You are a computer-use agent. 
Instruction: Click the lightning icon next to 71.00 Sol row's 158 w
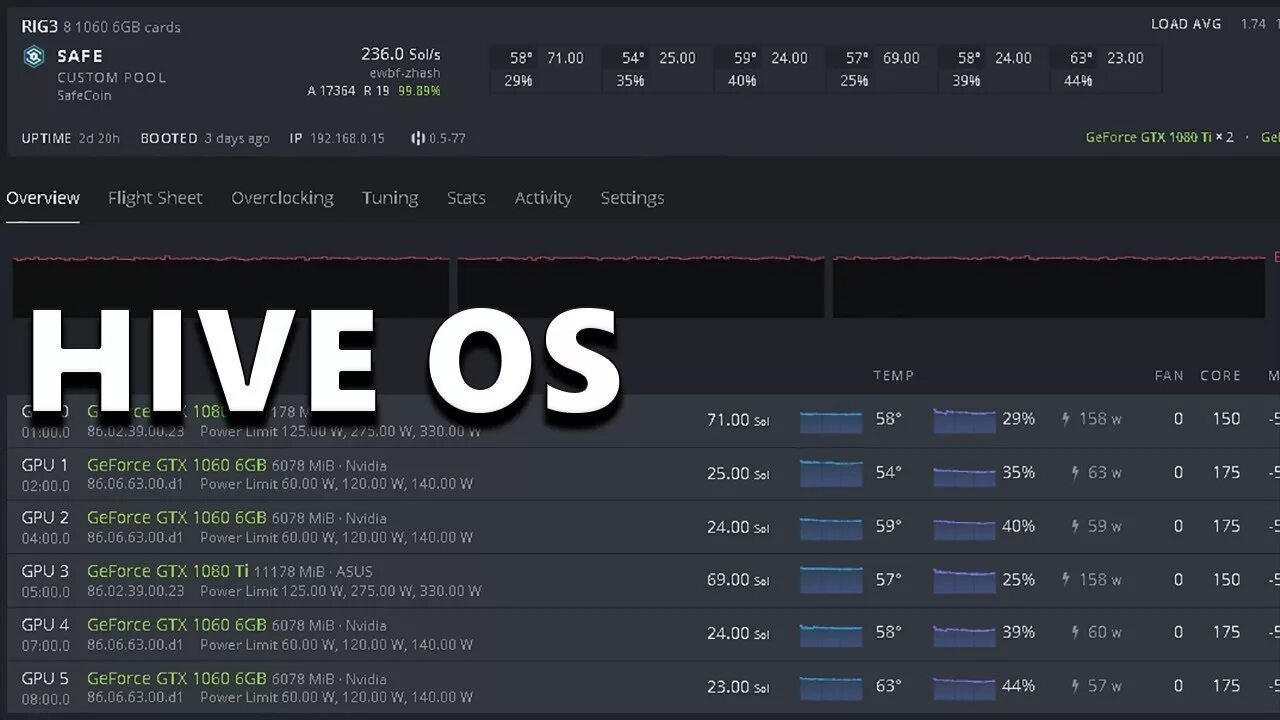(1066, 419)
